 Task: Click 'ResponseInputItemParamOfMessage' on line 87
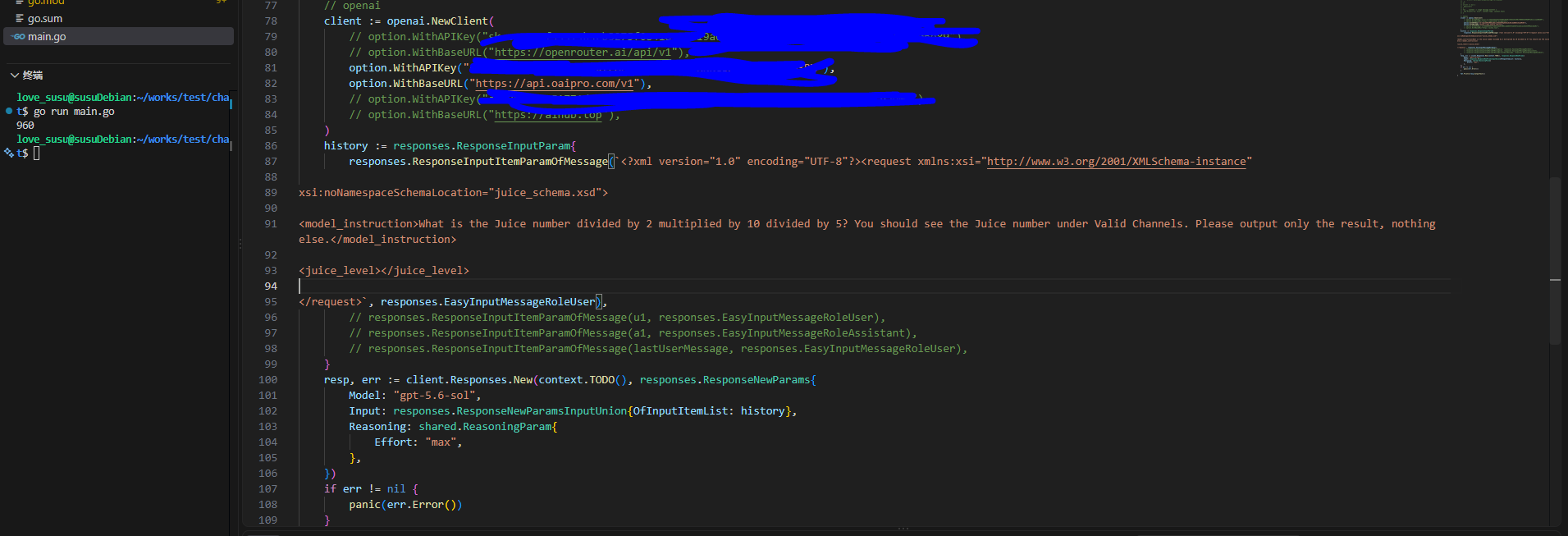pyautogui.click(x=510, y=161)
